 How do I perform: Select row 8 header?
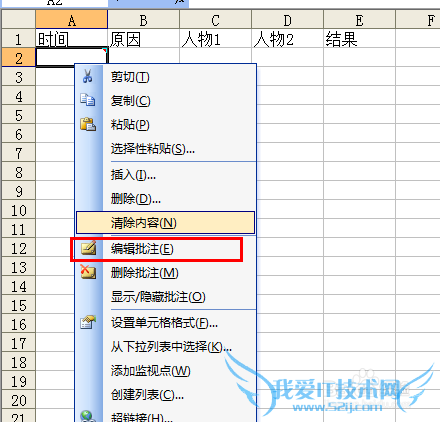19,172
